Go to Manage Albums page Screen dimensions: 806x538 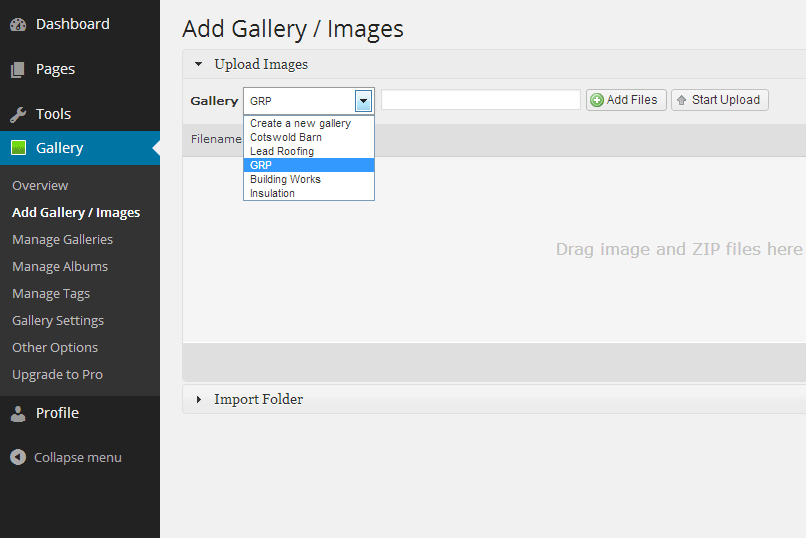(60, 267)
